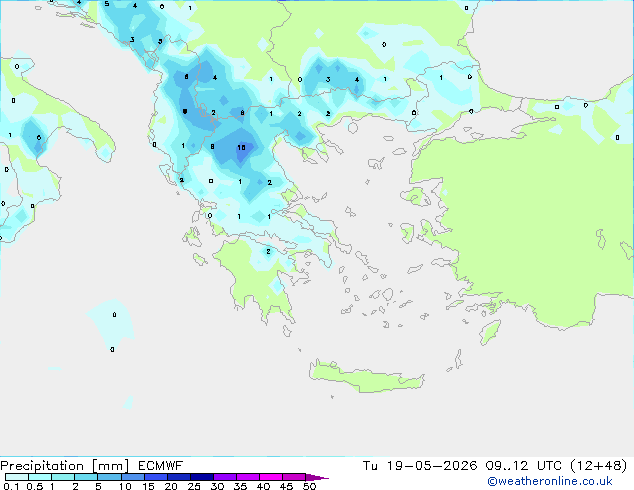Viewport: 634px width, 490px height.
Task: Click the '10' precipitation value on the map
Action: pyautogui.click(x=241, y=148)
